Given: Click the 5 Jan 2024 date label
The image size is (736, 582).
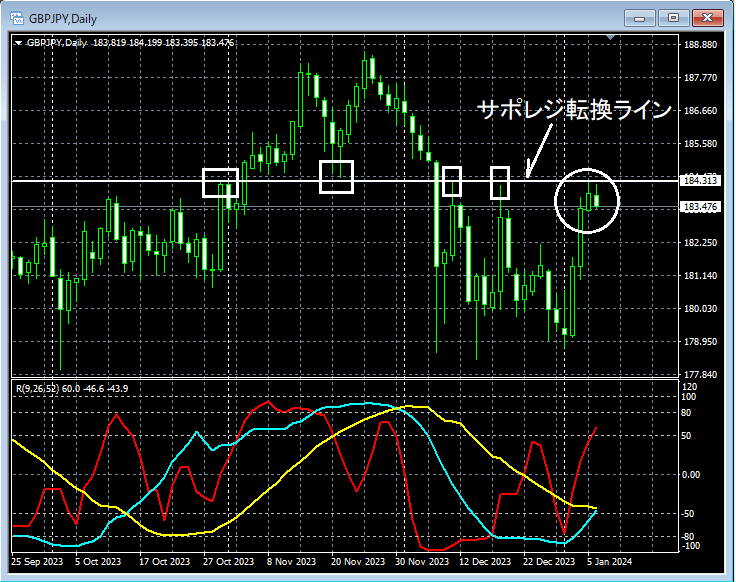Looking at the screenshot, I should (x=609, y=561).
